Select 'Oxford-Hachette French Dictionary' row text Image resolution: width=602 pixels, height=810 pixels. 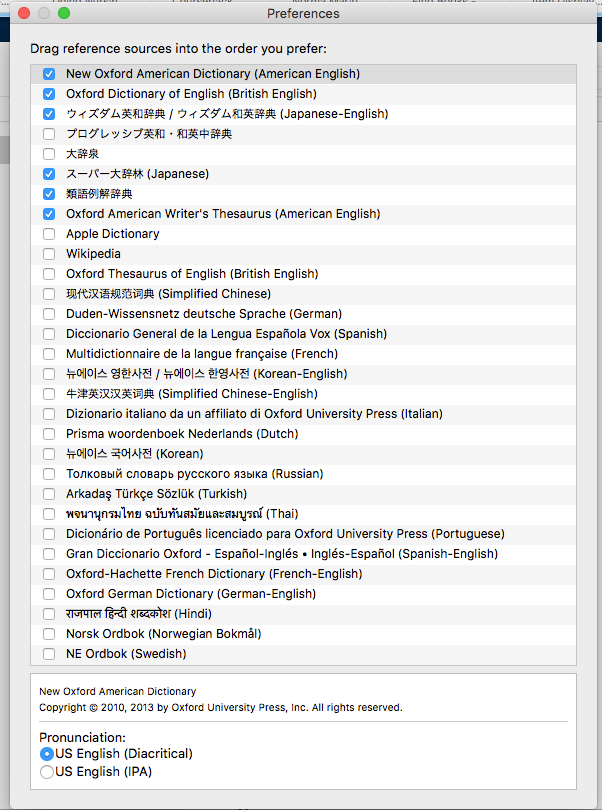214,574
